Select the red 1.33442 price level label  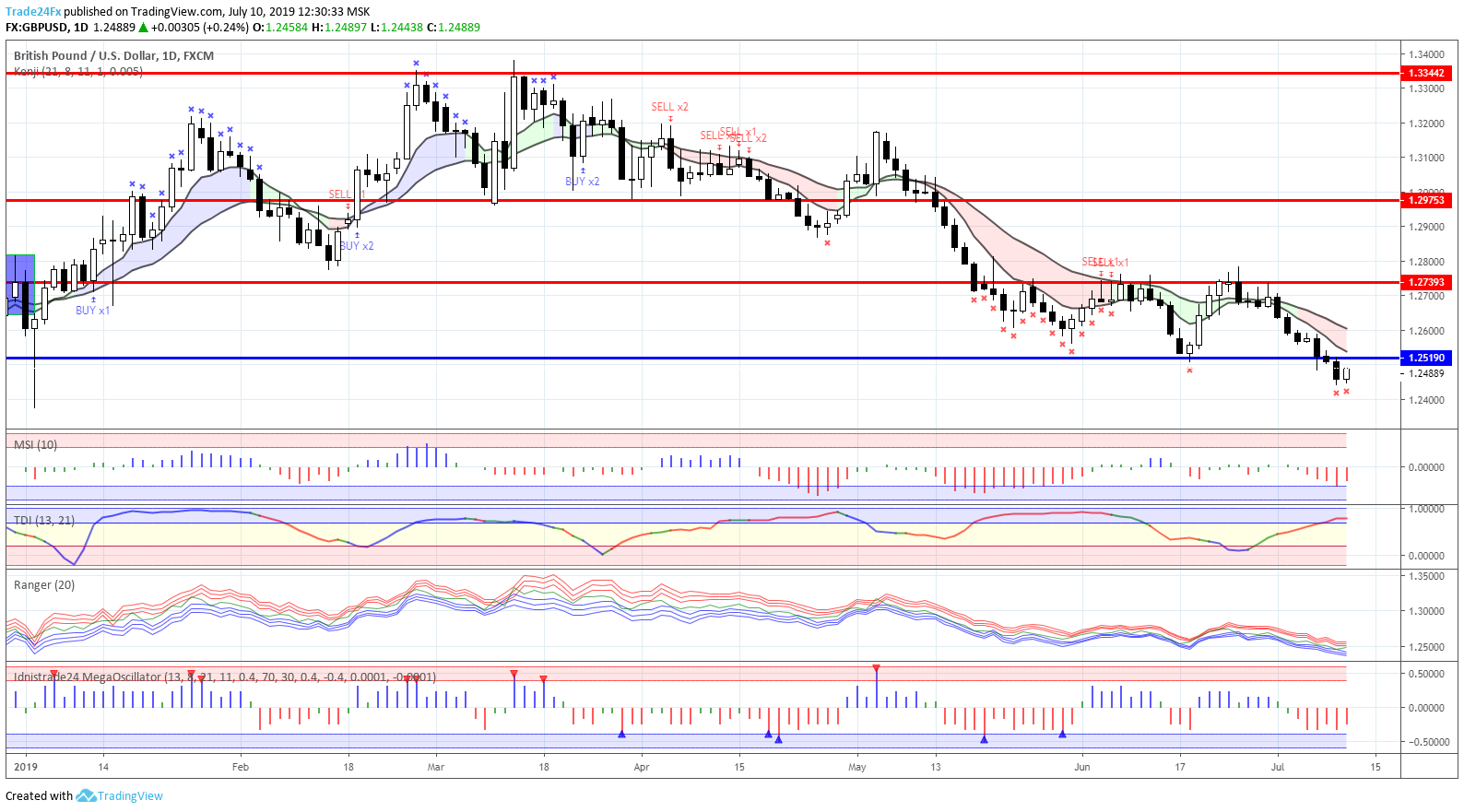coord(1425,73)
